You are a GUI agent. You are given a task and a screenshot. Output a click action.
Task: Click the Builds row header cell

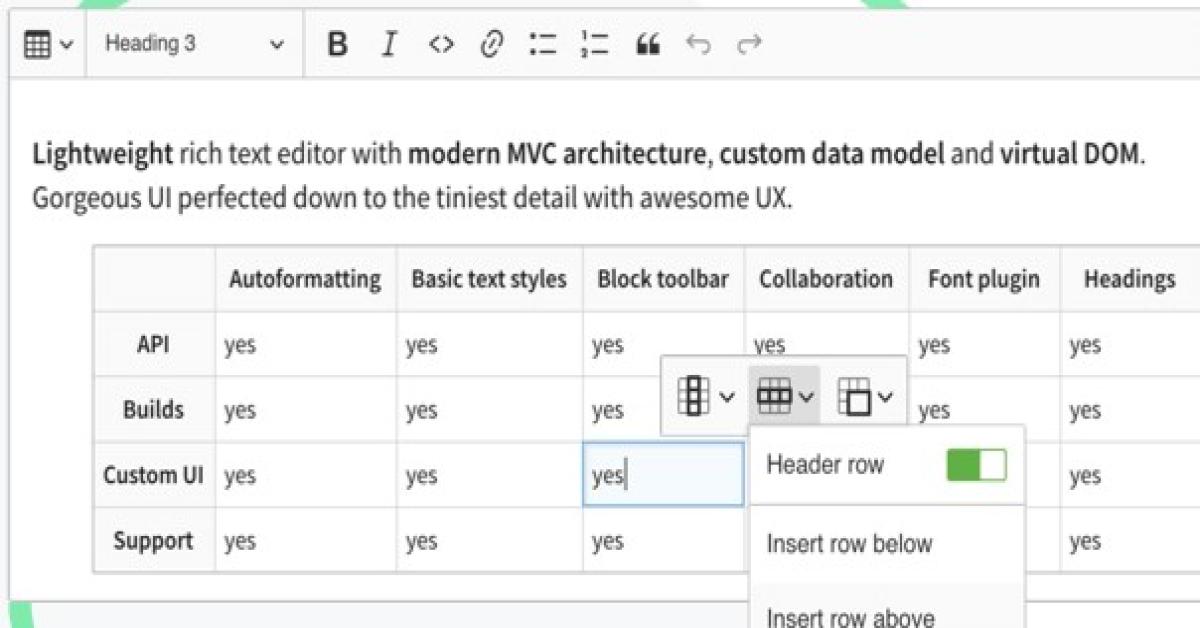click(154, 410)
